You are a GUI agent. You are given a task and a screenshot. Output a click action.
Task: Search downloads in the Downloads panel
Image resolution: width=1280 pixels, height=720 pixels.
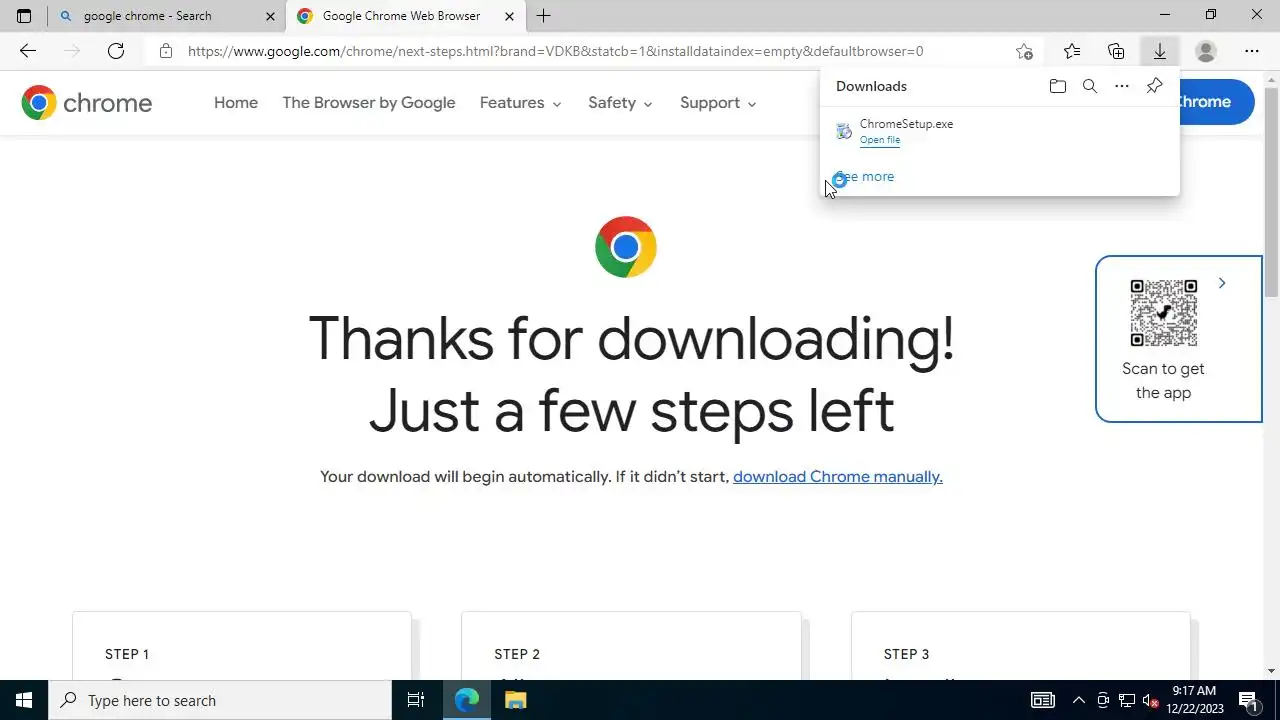click(1090, 86)
